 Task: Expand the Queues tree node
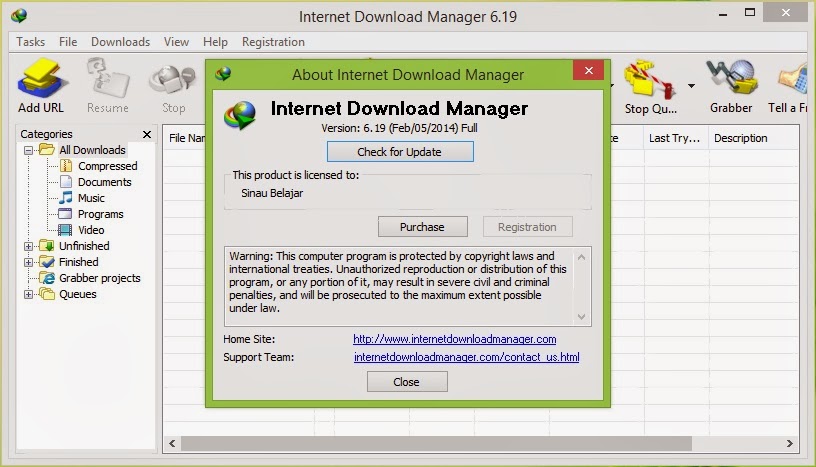pos(29,295)
